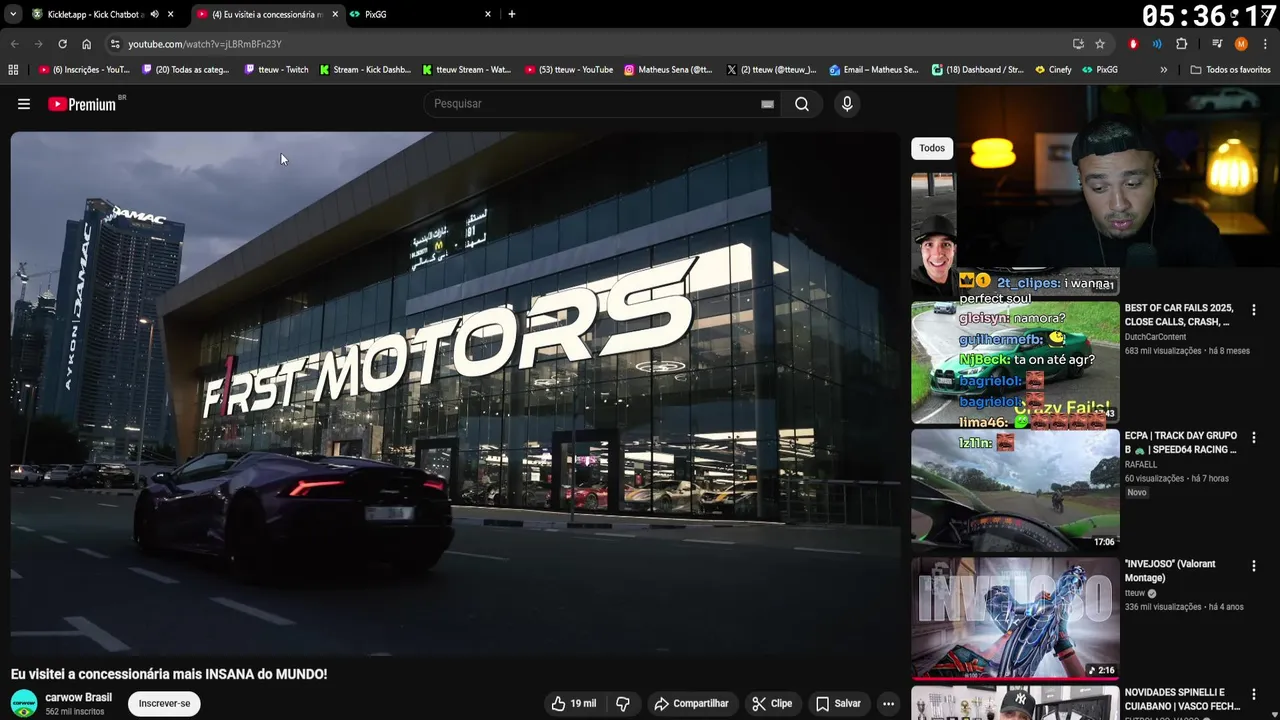Like the video with 19 mil thumbs up
This screenshot has height=720, width=1280.
click(x=574, y=704)
